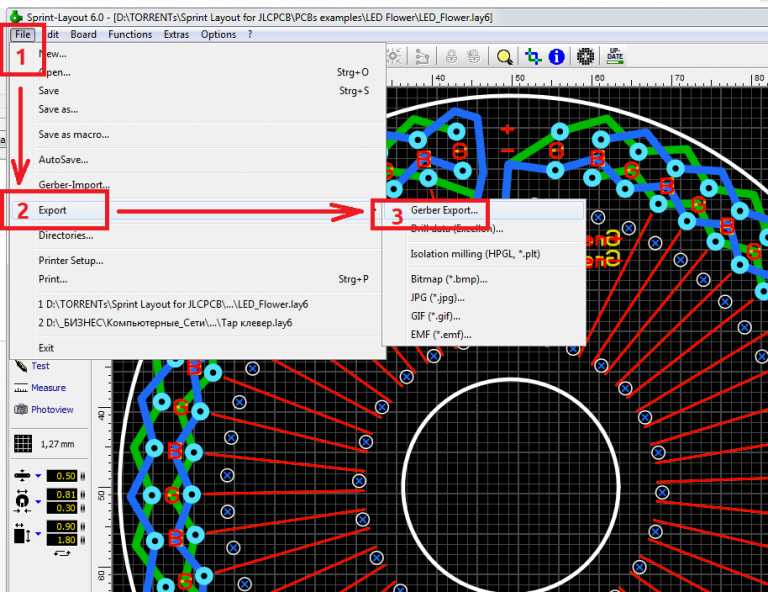Click the pad outer diameter field 0.81
Screen dimensions: 768x592
tap(62, 495)
